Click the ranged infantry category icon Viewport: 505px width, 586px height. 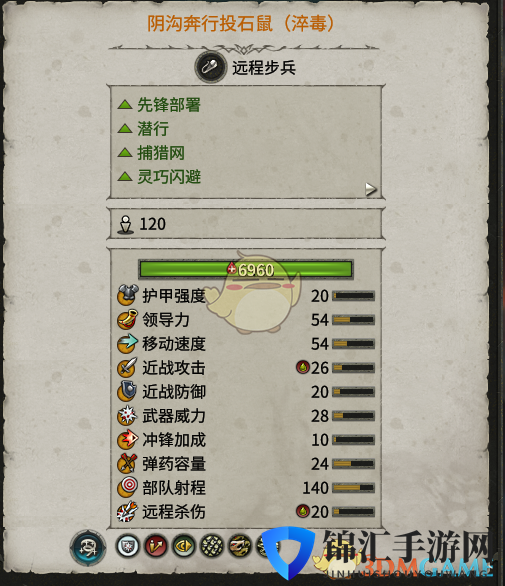point(211,67)
